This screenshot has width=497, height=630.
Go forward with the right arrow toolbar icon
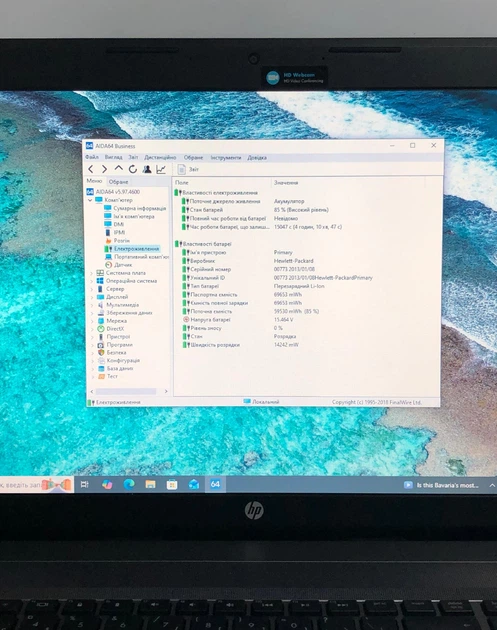(104, 169)
